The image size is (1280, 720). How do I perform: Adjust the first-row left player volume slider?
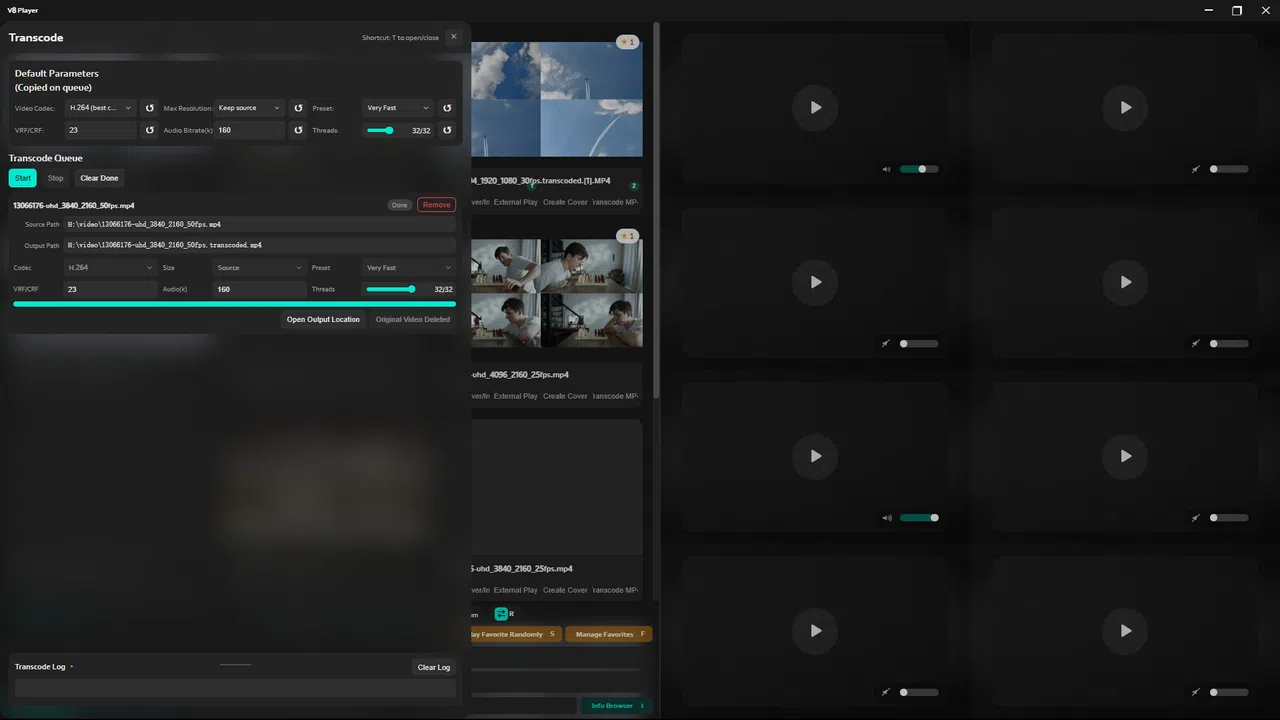919,169
